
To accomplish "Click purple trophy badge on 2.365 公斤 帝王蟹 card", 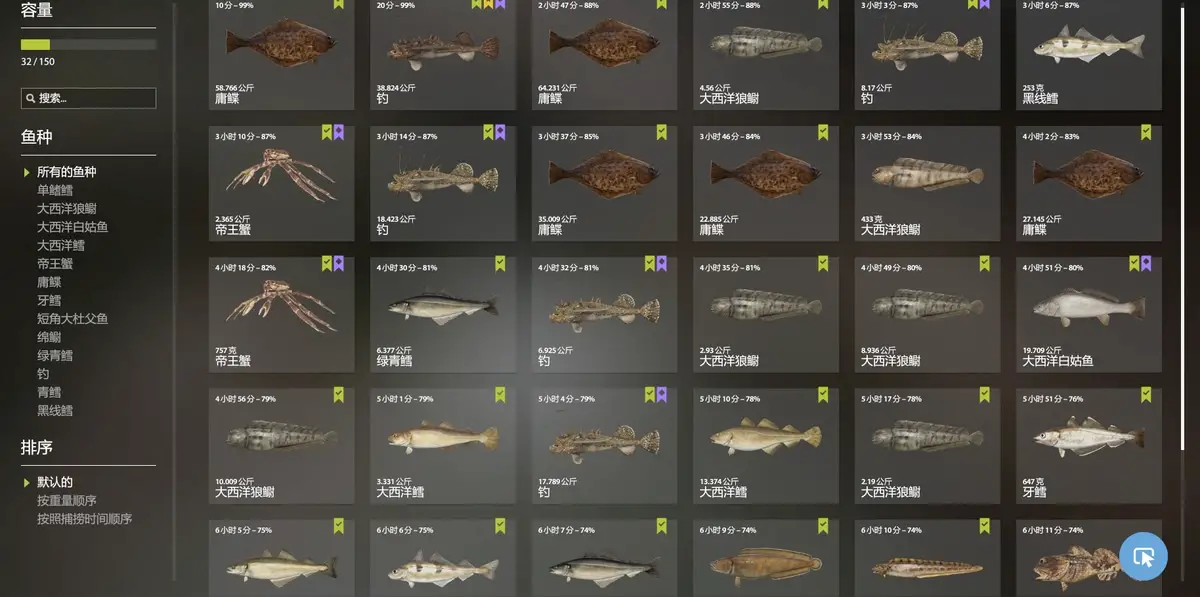I will click(338, 132).
